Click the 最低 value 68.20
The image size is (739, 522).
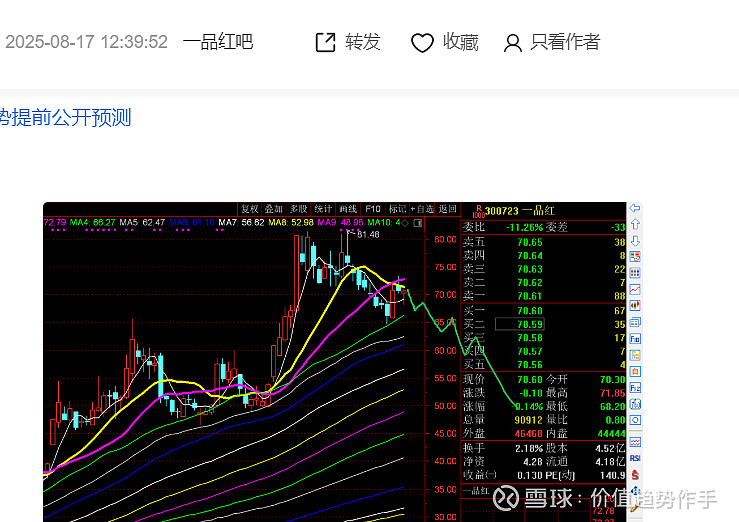pyautogui.click(x=612, y=407)
